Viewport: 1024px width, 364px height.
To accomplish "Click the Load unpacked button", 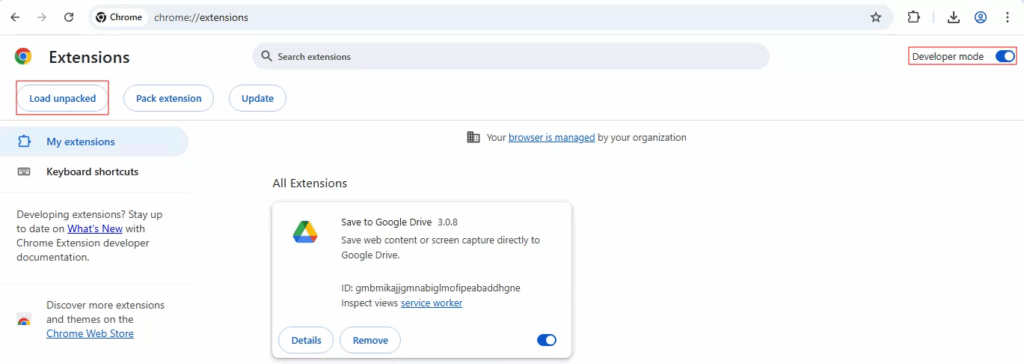I will coord(63,99).
